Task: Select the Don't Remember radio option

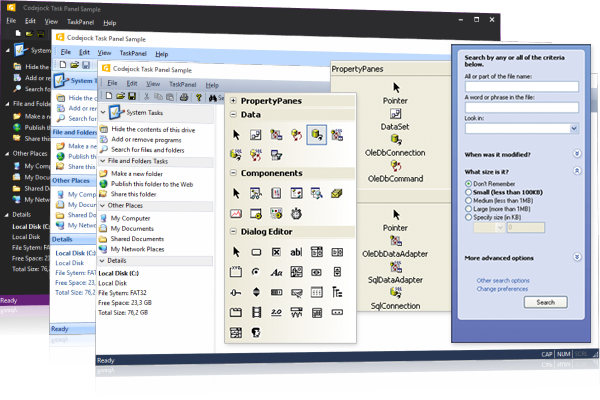Action: click(x=469, y=183)
